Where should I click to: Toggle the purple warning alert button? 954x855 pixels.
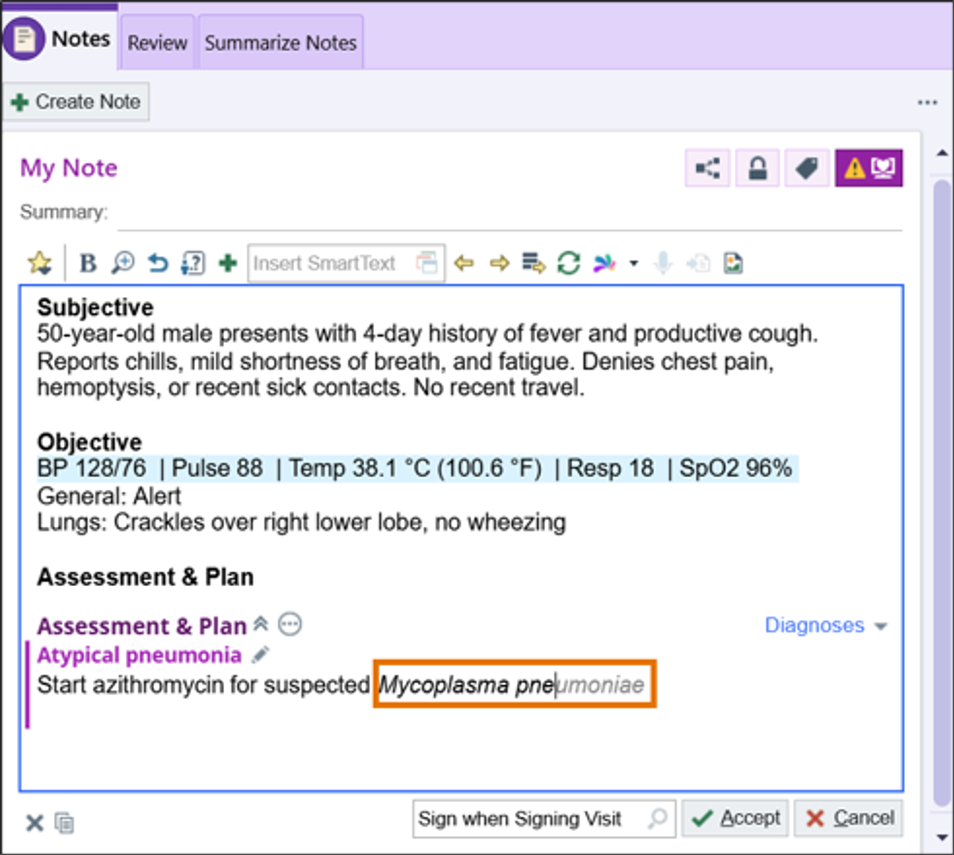pyautogui.click(x=869, y=168)
